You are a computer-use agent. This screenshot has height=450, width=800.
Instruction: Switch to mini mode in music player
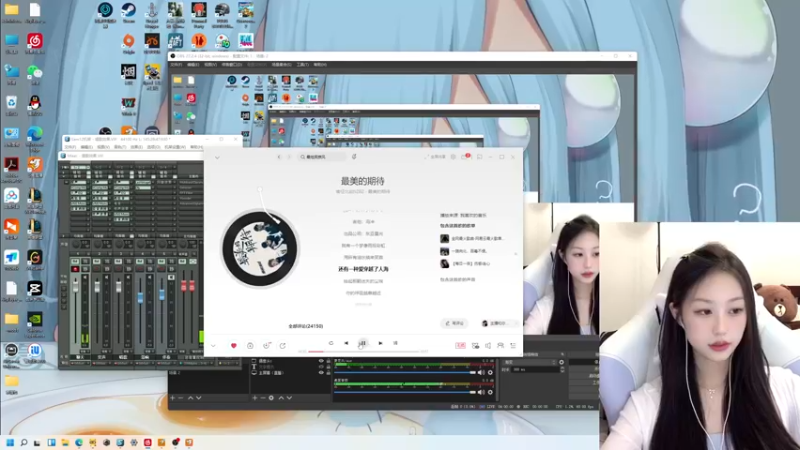pos(480,157)
